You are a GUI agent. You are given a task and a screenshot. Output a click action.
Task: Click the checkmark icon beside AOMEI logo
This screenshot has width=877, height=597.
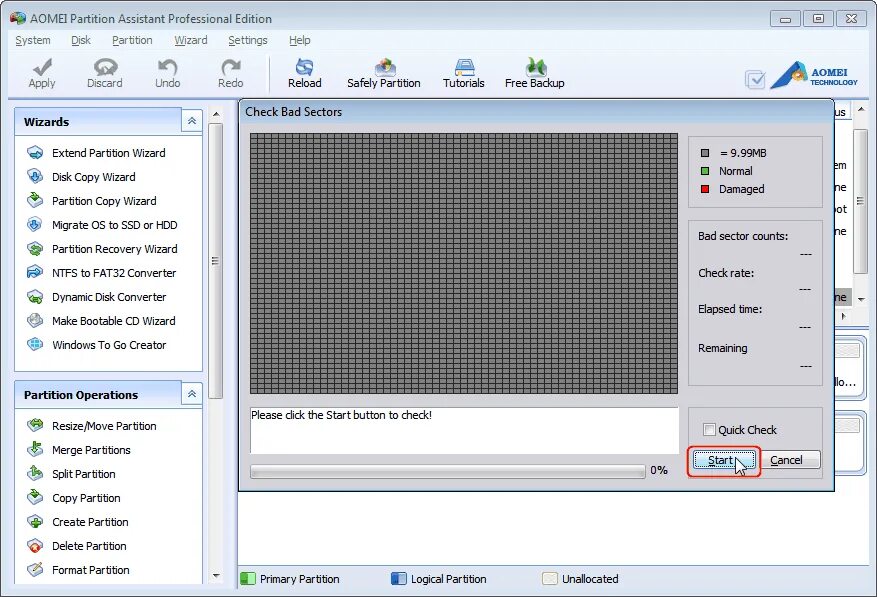click(755, 79)
